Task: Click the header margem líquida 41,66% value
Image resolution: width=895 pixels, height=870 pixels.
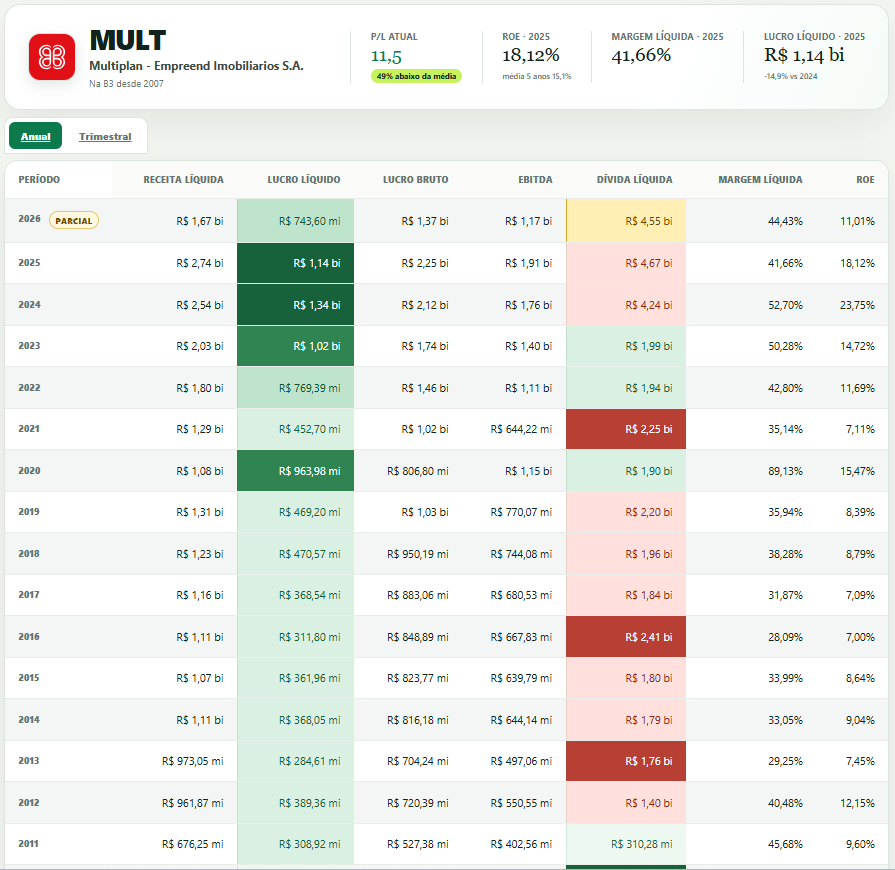Action: pyautogui.click(x=641, y=55)
